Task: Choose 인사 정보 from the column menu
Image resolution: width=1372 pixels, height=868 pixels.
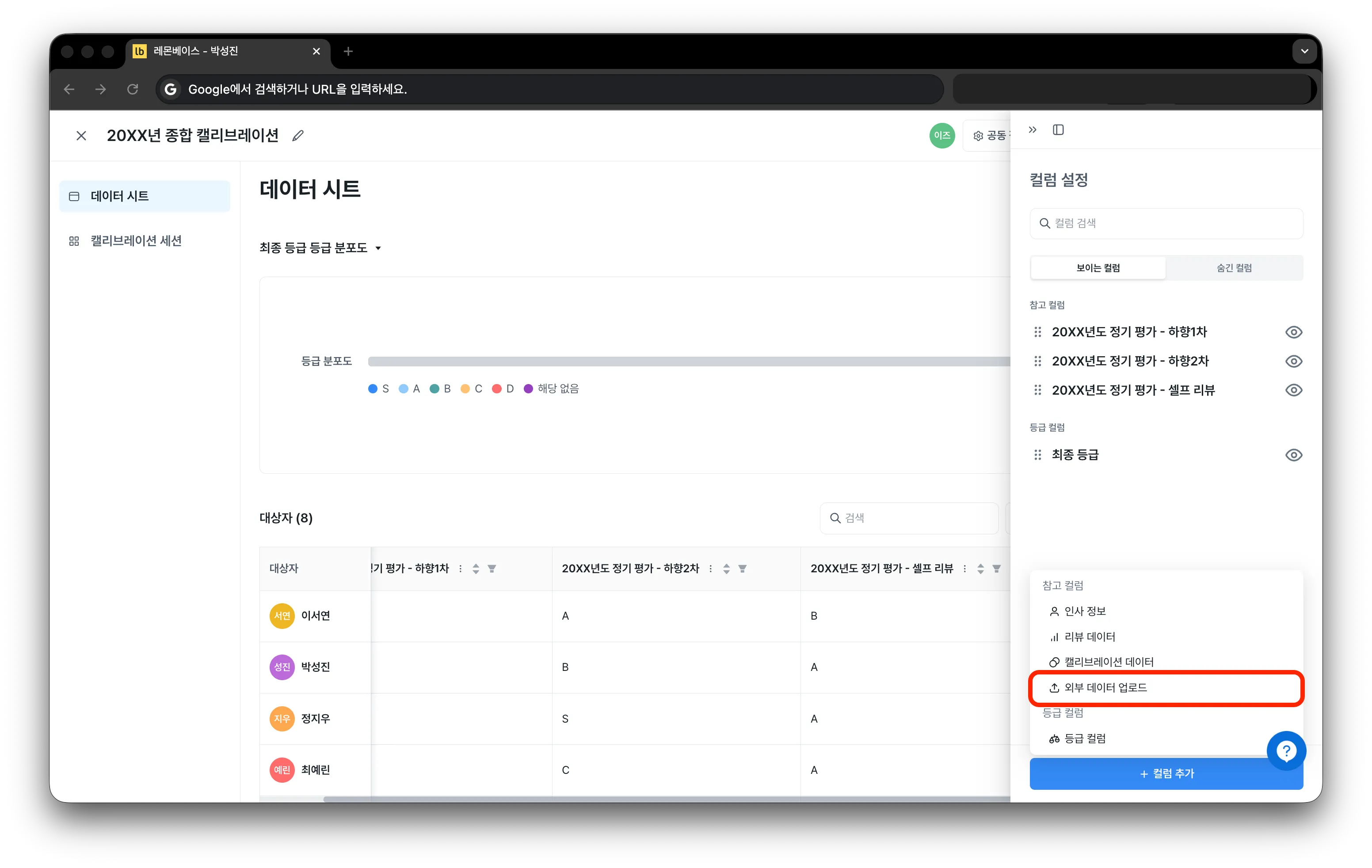Action: pos(1166,611)
